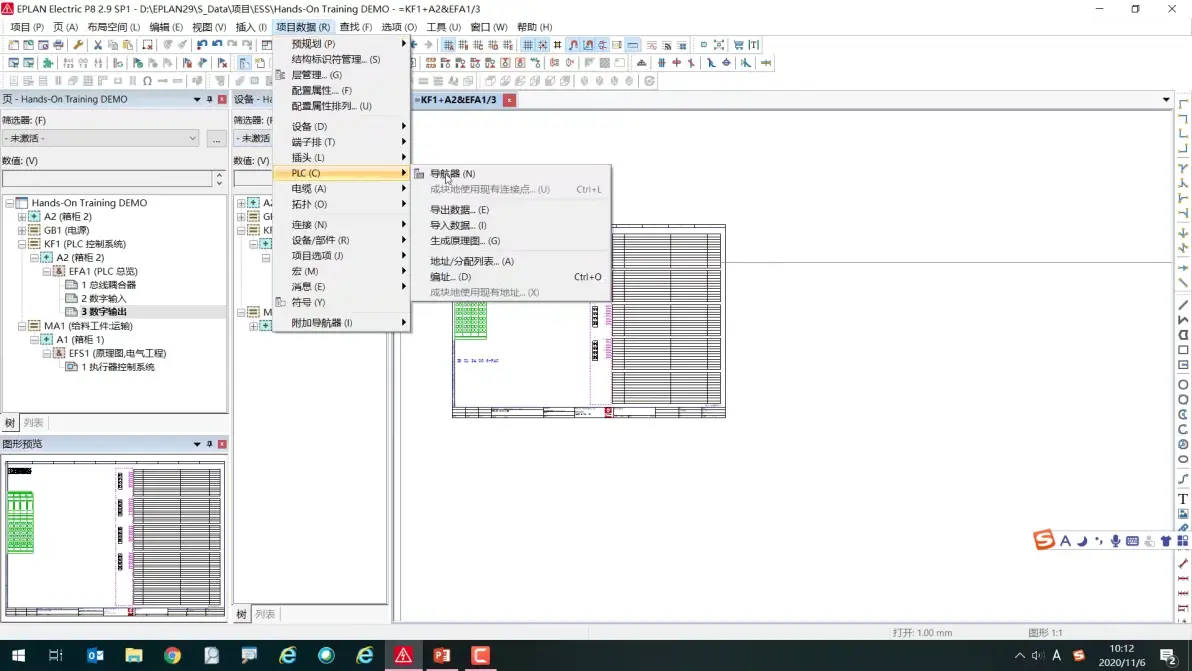Open the 插入 (I) menu

251,27
